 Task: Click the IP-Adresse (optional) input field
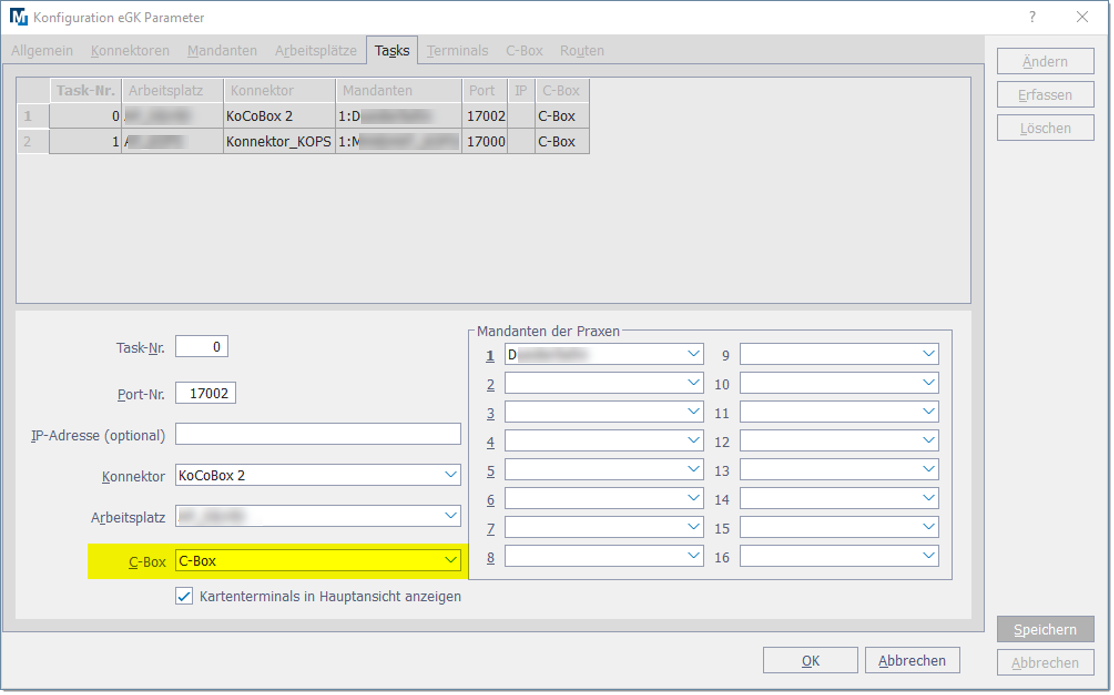coord(318,433)
